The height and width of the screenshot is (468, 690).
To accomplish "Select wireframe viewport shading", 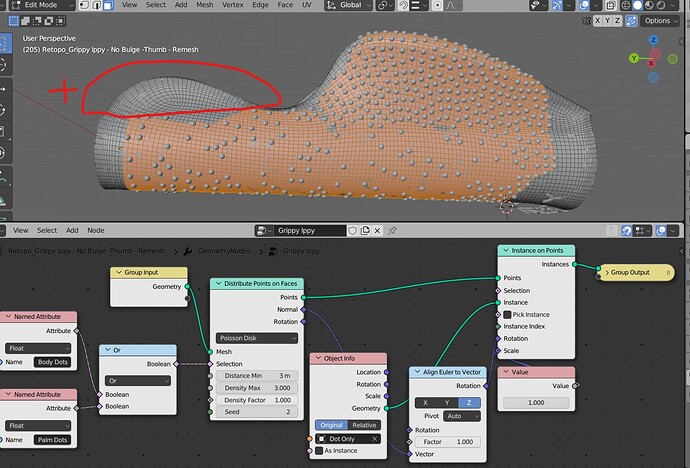I will 625,5.
